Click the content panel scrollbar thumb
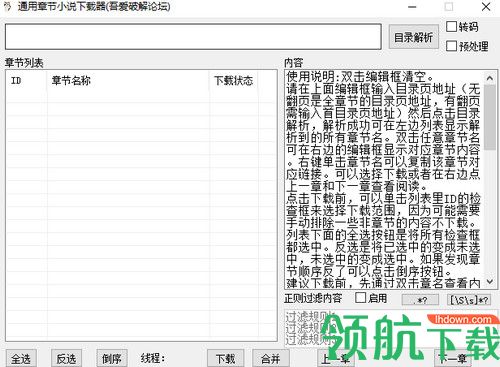 (490, 117)
